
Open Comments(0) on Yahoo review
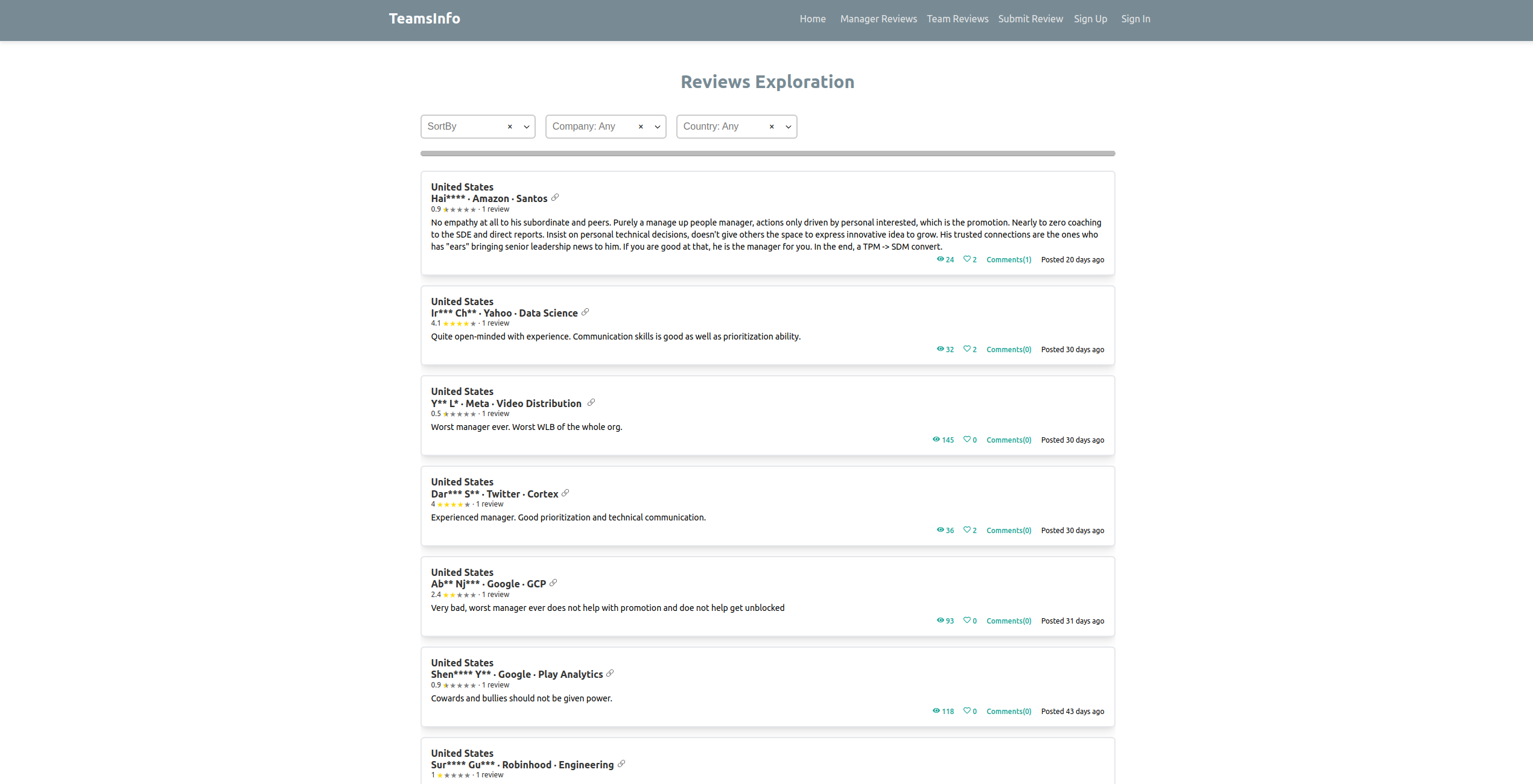[1009, 350]
